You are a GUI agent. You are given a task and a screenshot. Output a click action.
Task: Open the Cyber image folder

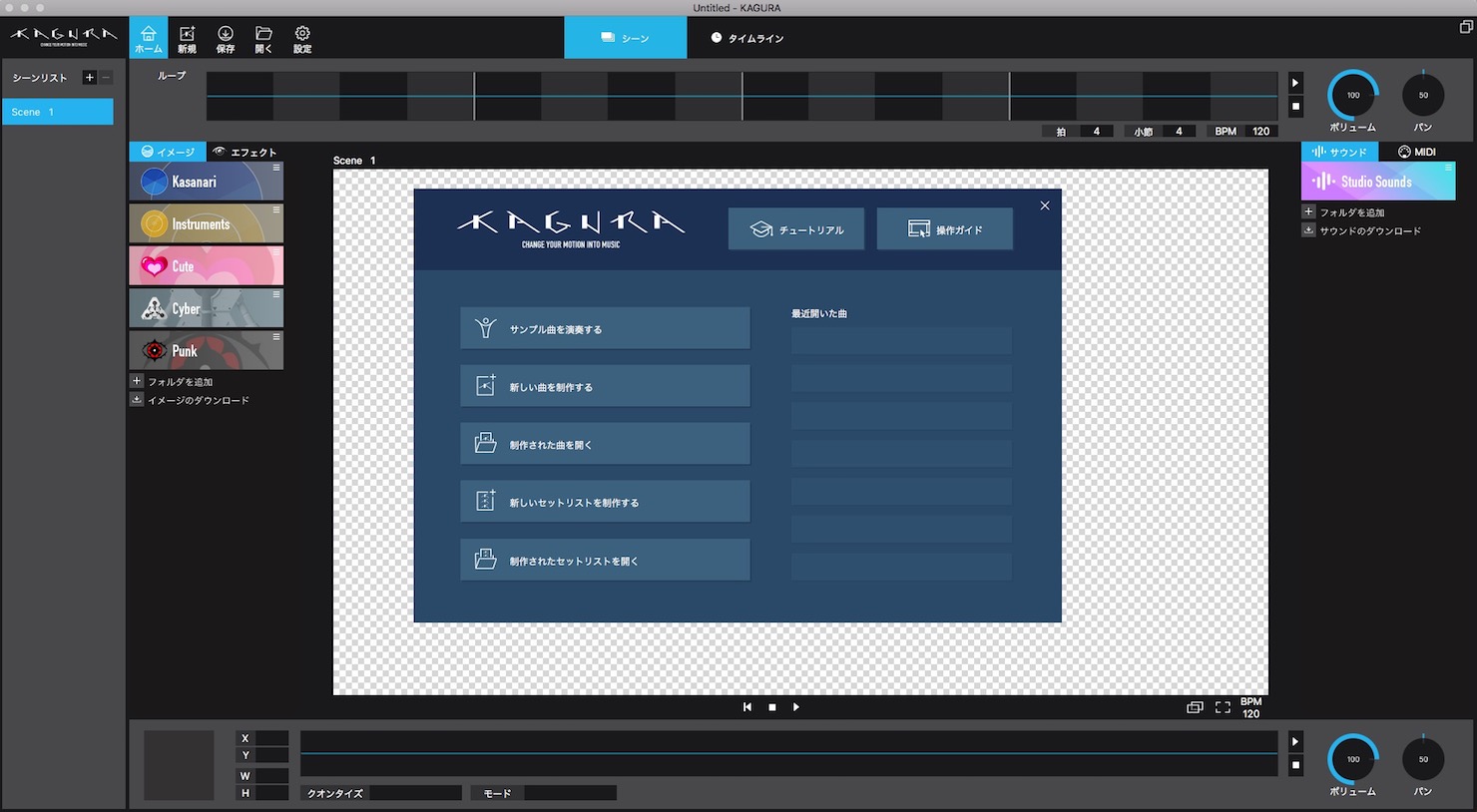pos(206,309)
